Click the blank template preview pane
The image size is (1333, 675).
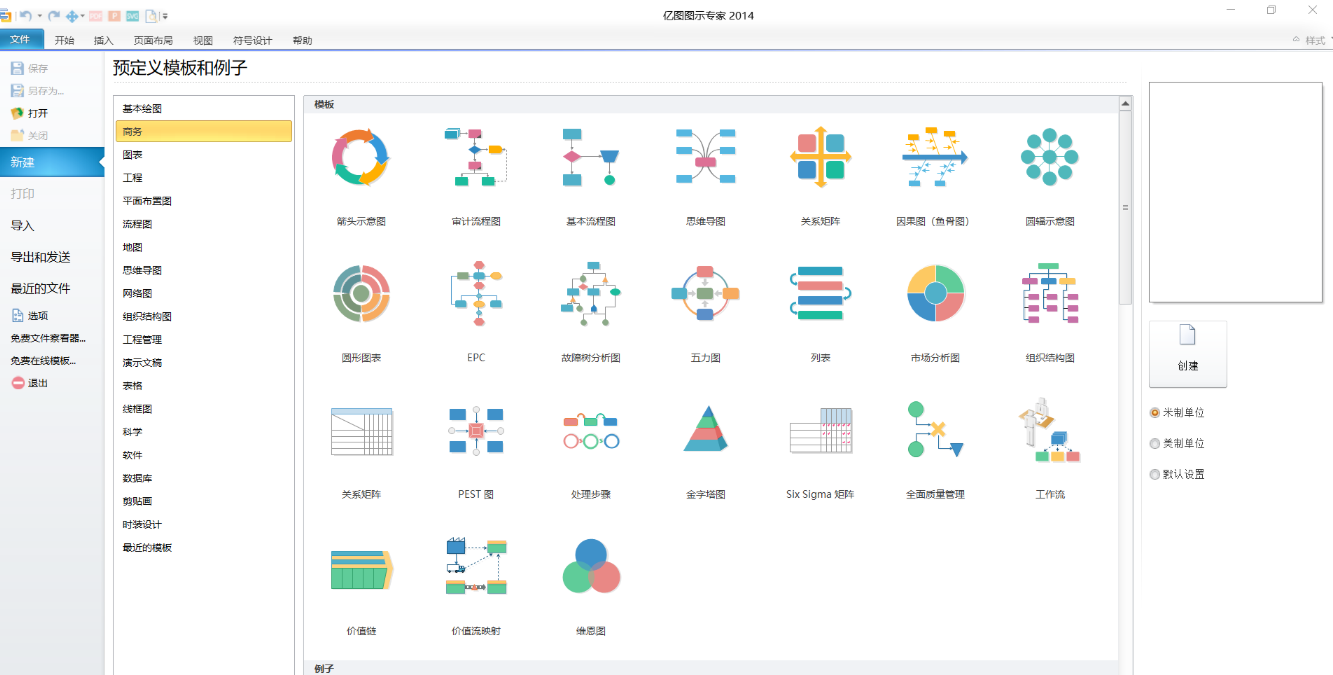pyautogui.click(x=1236, y=192)
